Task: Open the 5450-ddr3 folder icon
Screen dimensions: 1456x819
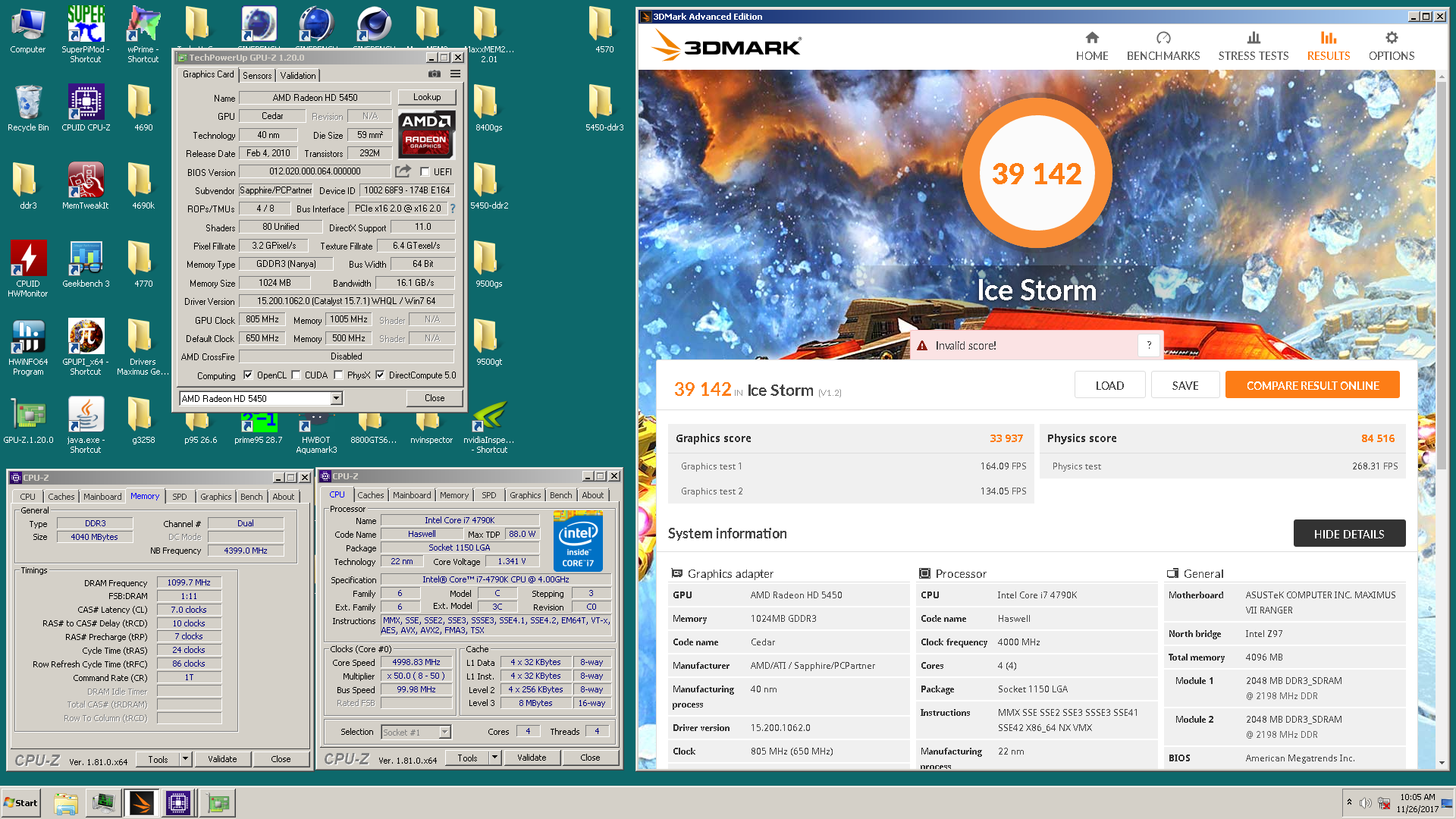Action: tap(604, 108)
